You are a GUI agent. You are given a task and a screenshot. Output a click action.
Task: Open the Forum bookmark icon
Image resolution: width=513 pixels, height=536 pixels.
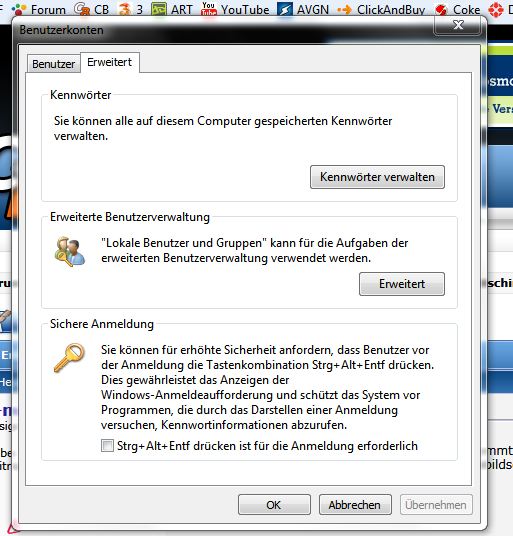click(x=19, y=10)
